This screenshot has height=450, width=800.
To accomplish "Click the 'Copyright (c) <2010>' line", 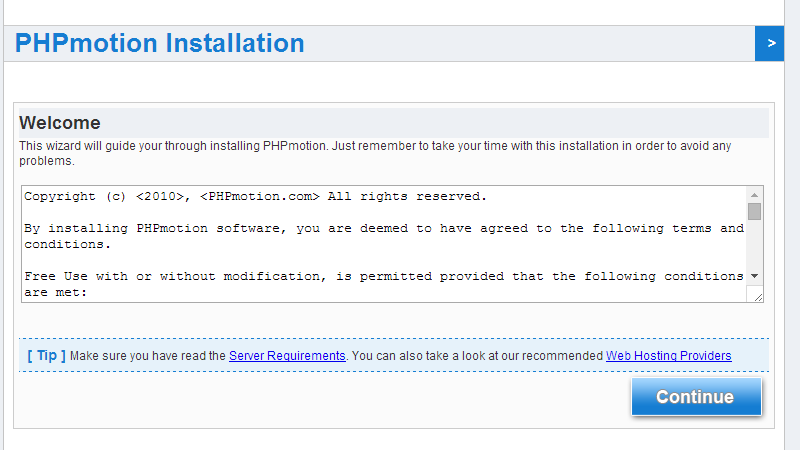I will coord(256,196).
